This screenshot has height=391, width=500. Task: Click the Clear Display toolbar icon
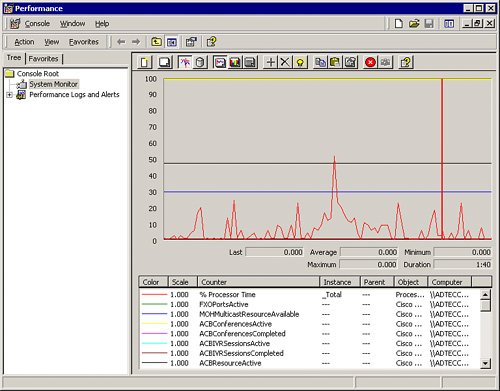click(x=164, y=62)
